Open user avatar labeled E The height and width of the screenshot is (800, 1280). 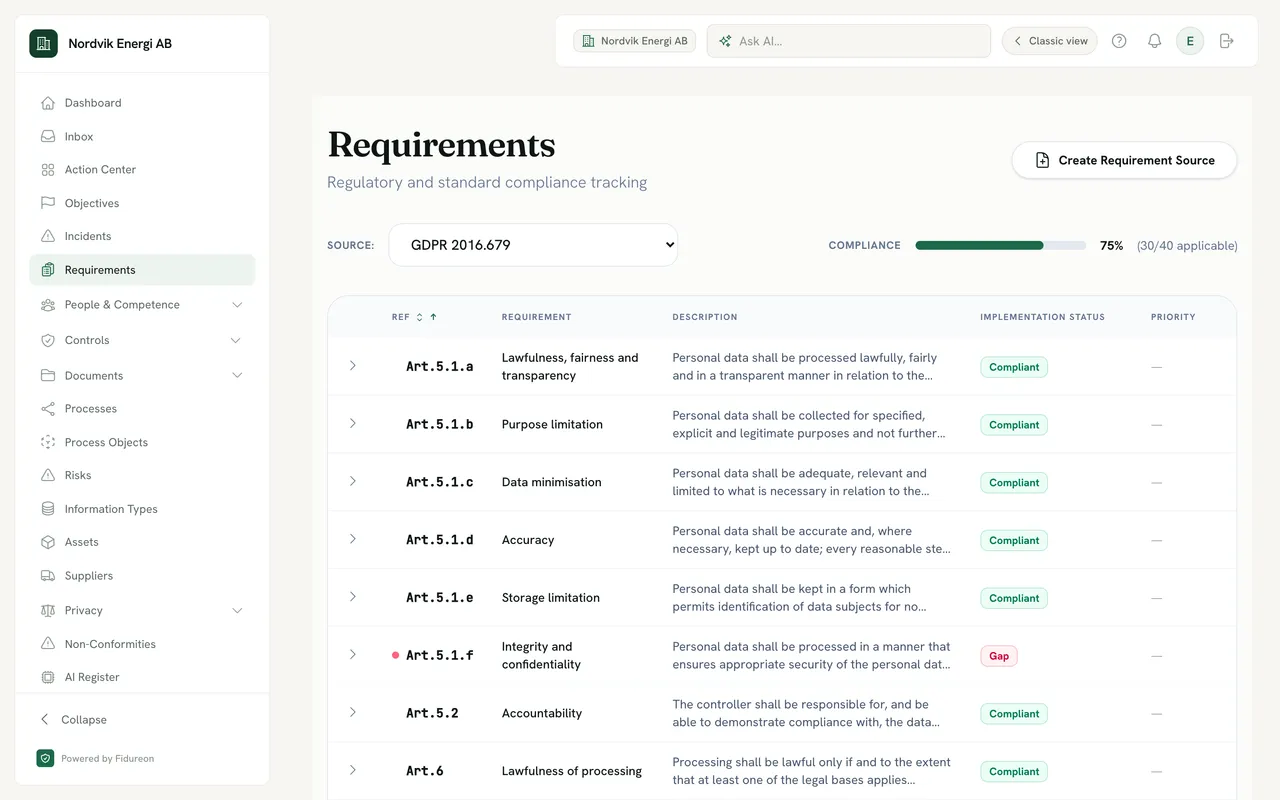tap(1190, 41)
